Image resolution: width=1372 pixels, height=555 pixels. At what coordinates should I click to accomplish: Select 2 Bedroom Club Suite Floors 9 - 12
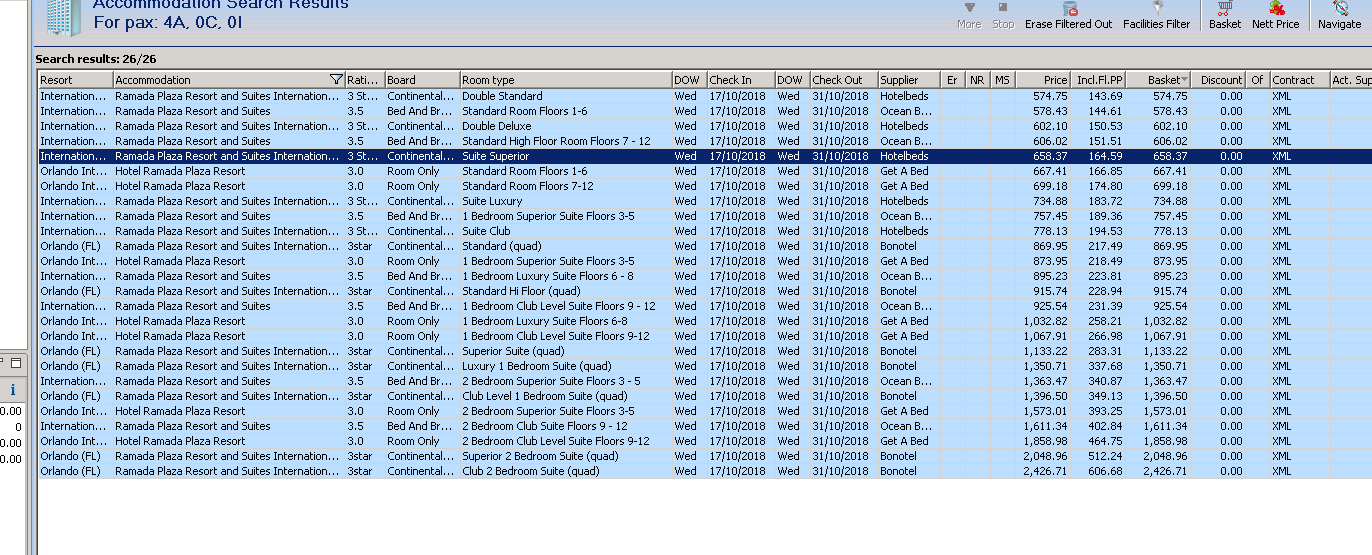click(705, 426)
